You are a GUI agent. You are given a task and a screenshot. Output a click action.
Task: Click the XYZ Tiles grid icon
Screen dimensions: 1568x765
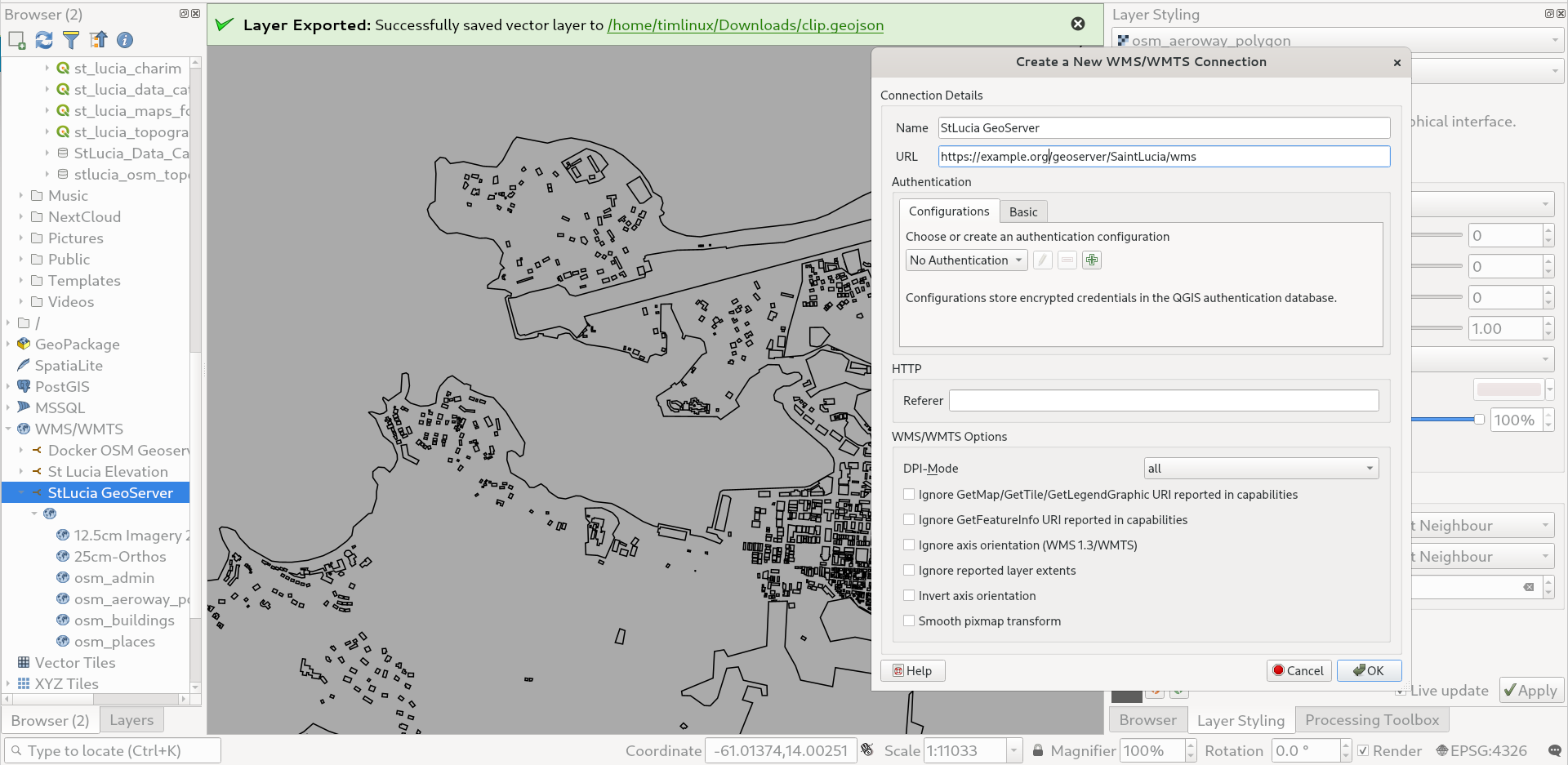[24, 683]
